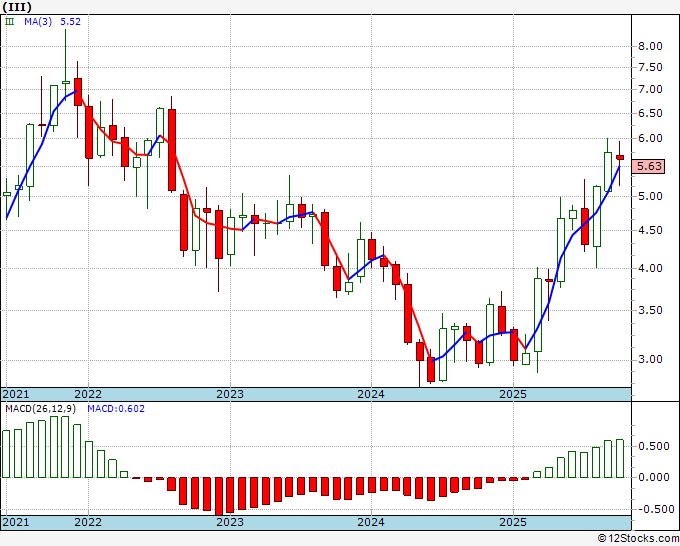Select 2025 on the MACD panel time axis
This screenshot has height=546, width=680.
point(513,522)
